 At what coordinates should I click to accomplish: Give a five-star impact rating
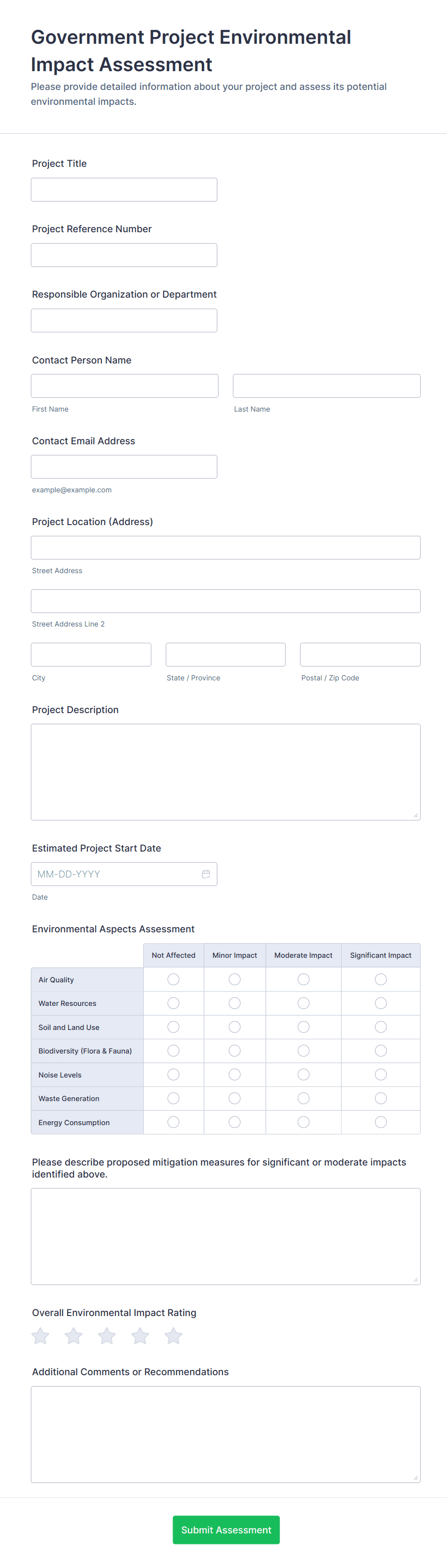point(174,1335)
